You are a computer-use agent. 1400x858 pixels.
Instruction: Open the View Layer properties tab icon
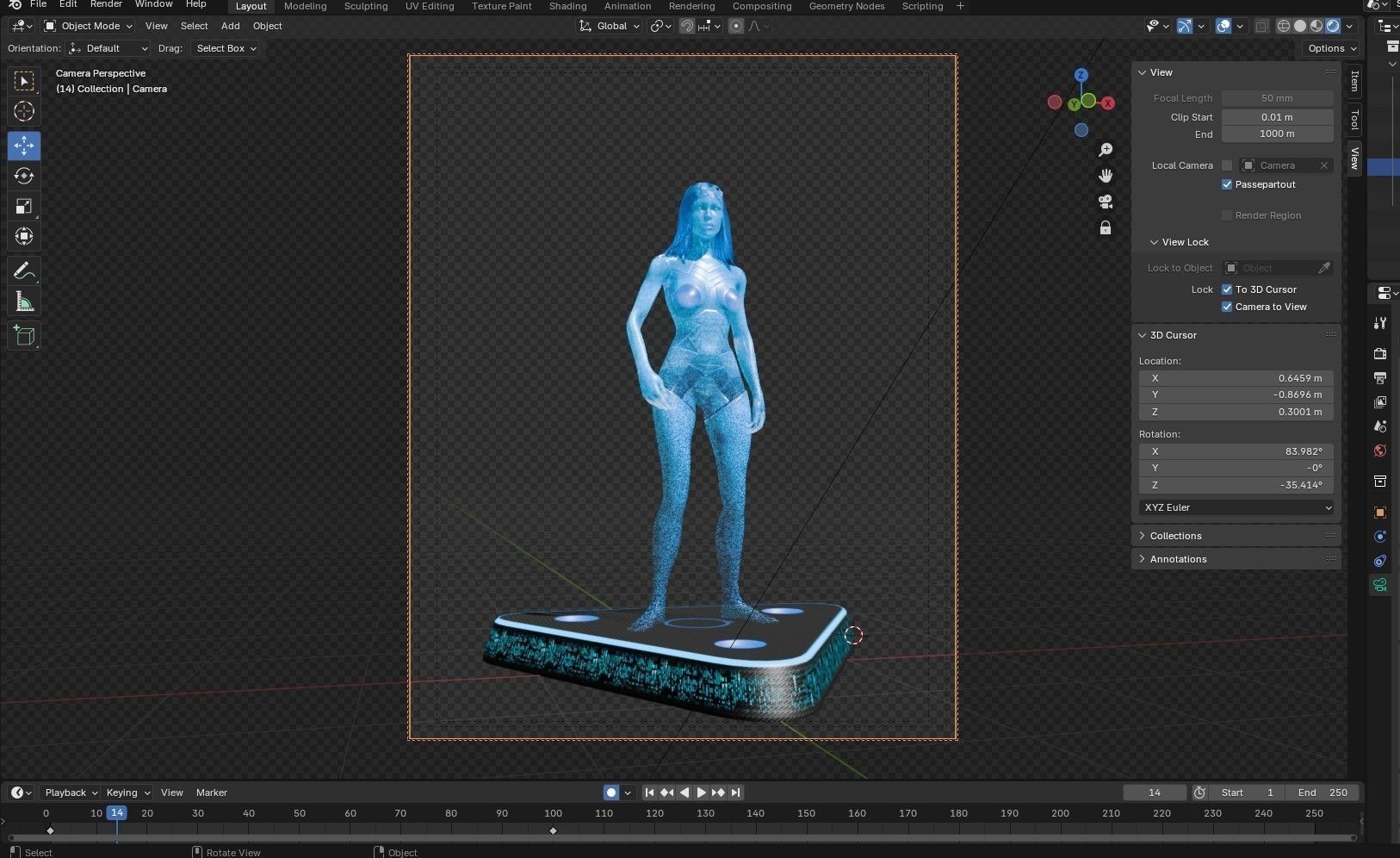1380,401
